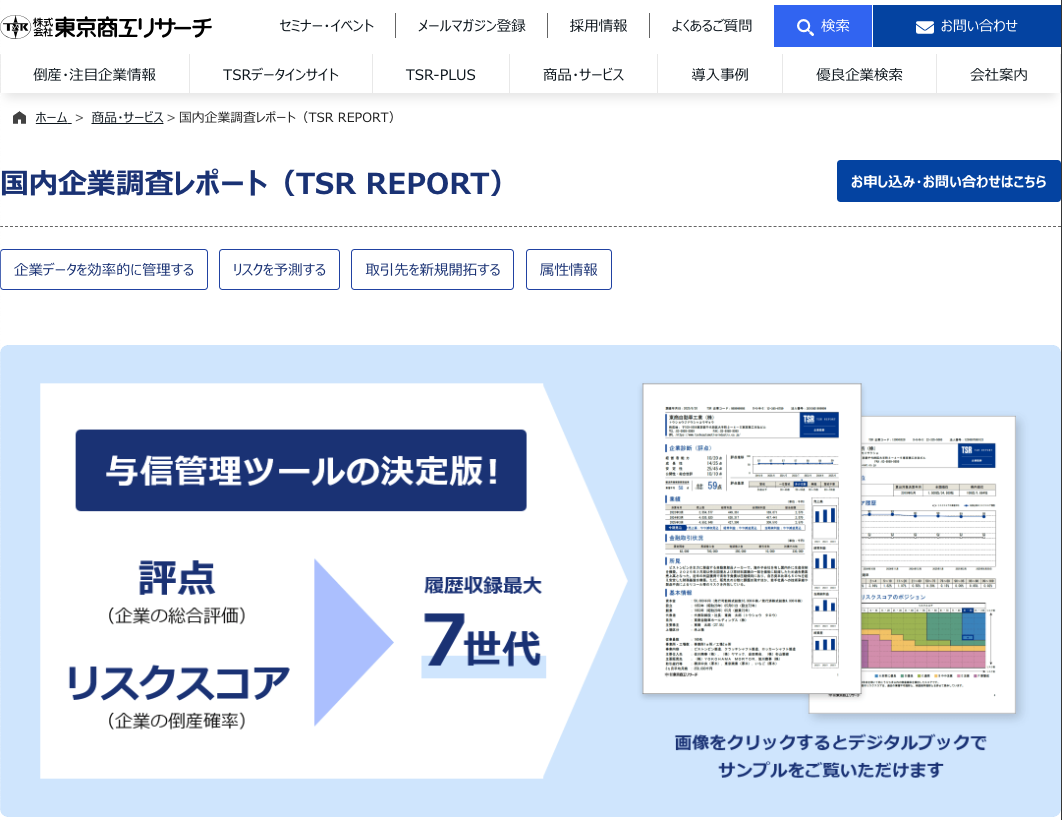Open the 導入事例 menu item

tap(720, 74)
